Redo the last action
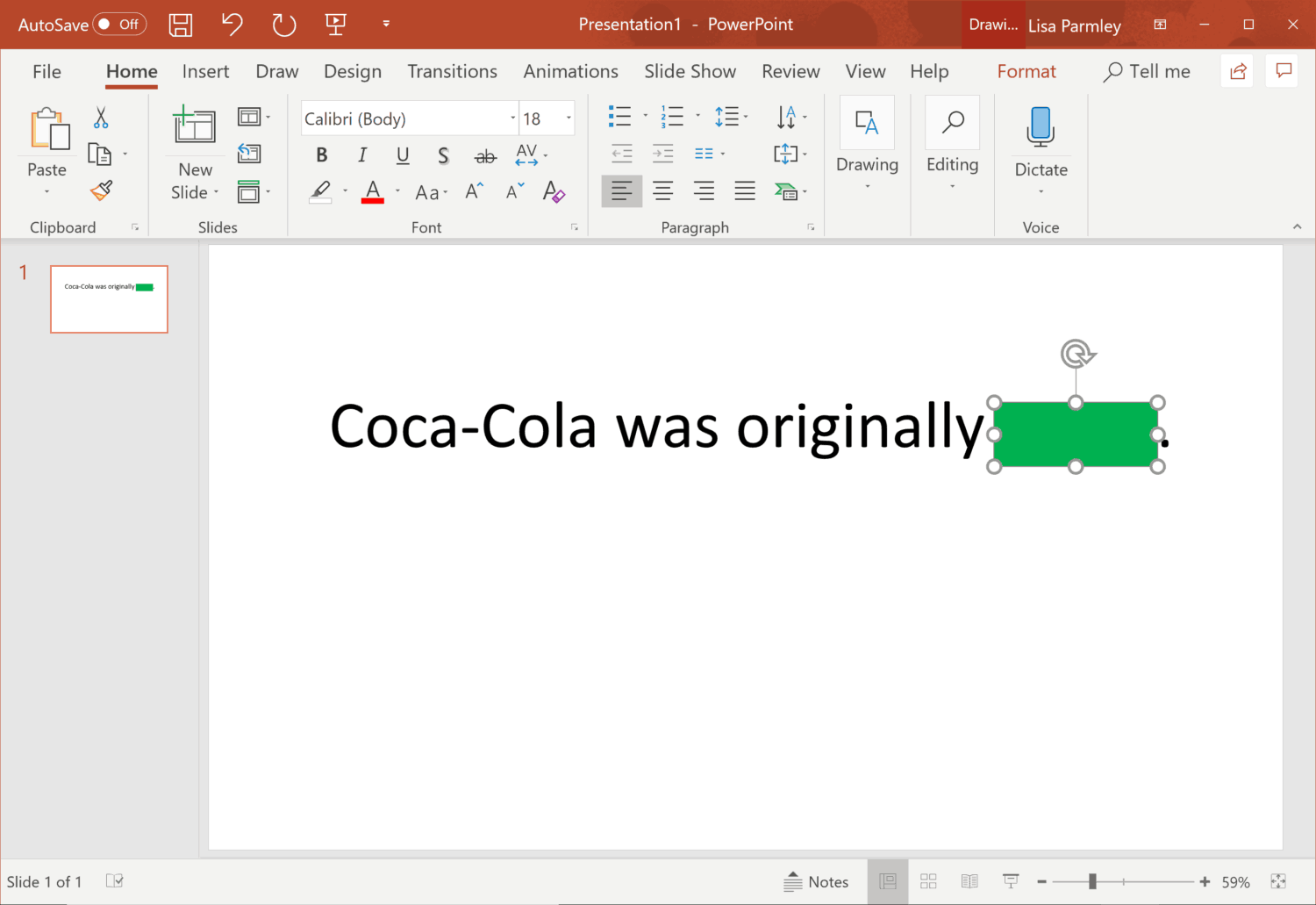The width and height of the screenshot is (1316, 905). [x=284, y=25]
